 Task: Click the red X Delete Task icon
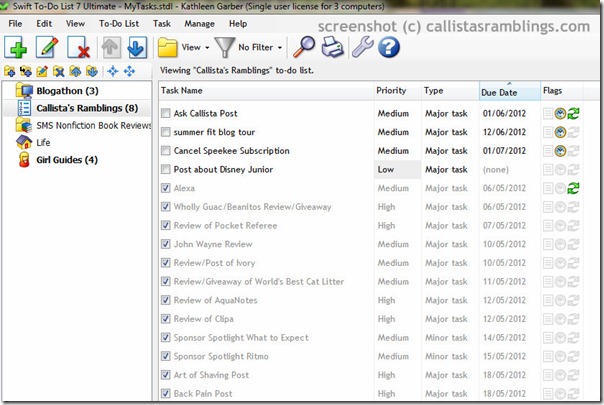(x=78, y=47)
